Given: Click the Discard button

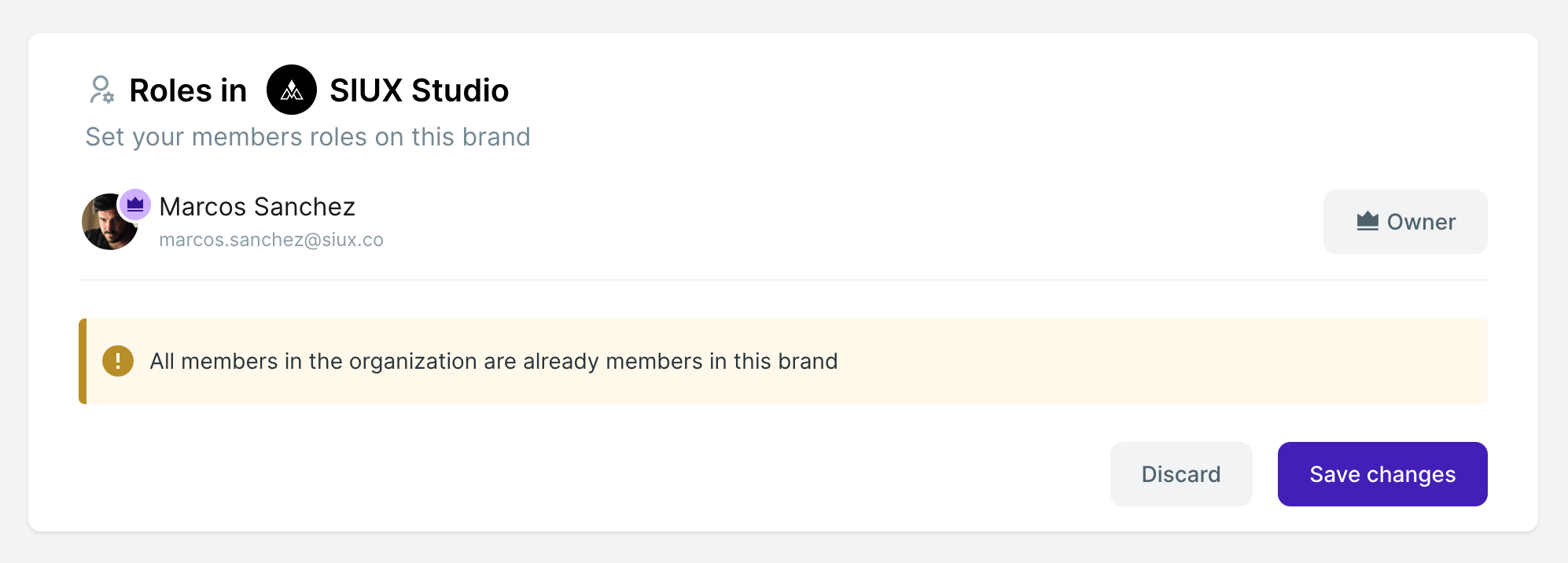Looking at the screenshot, I should tap(1181, 474).
